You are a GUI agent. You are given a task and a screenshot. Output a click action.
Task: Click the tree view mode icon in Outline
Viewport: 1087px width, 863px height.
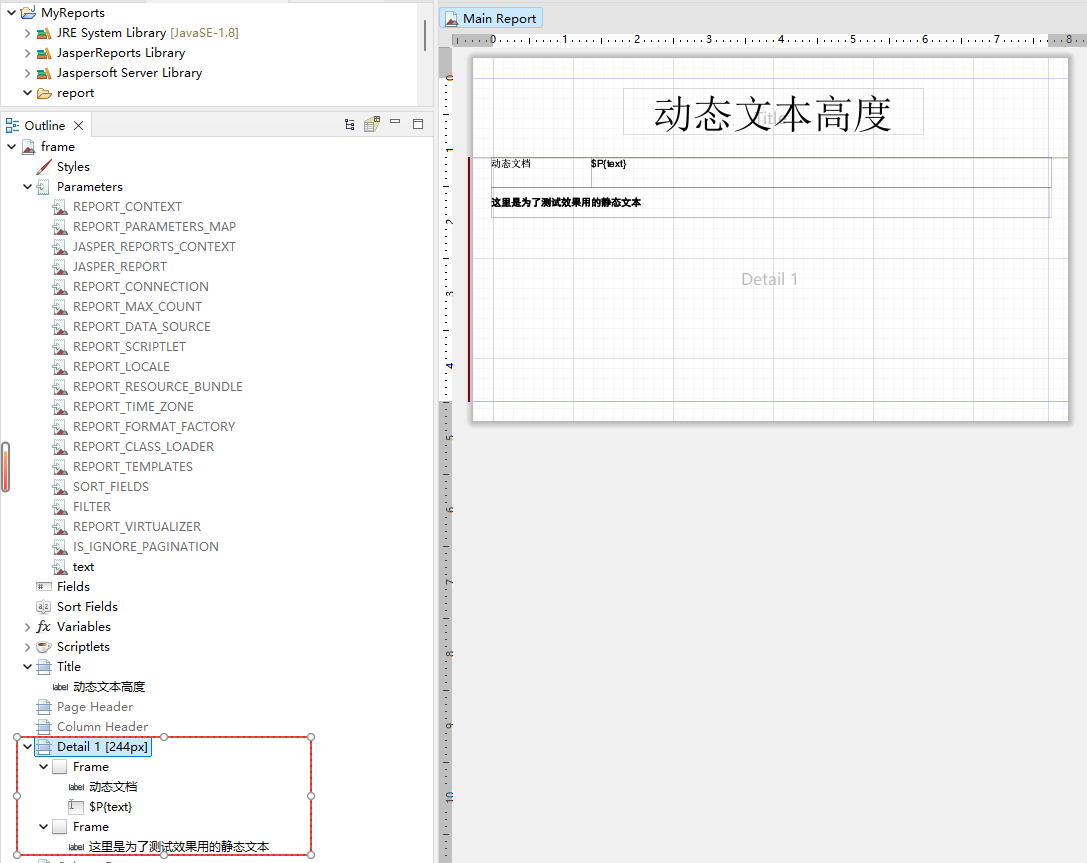pyautogui.click(x=349, y=125)
